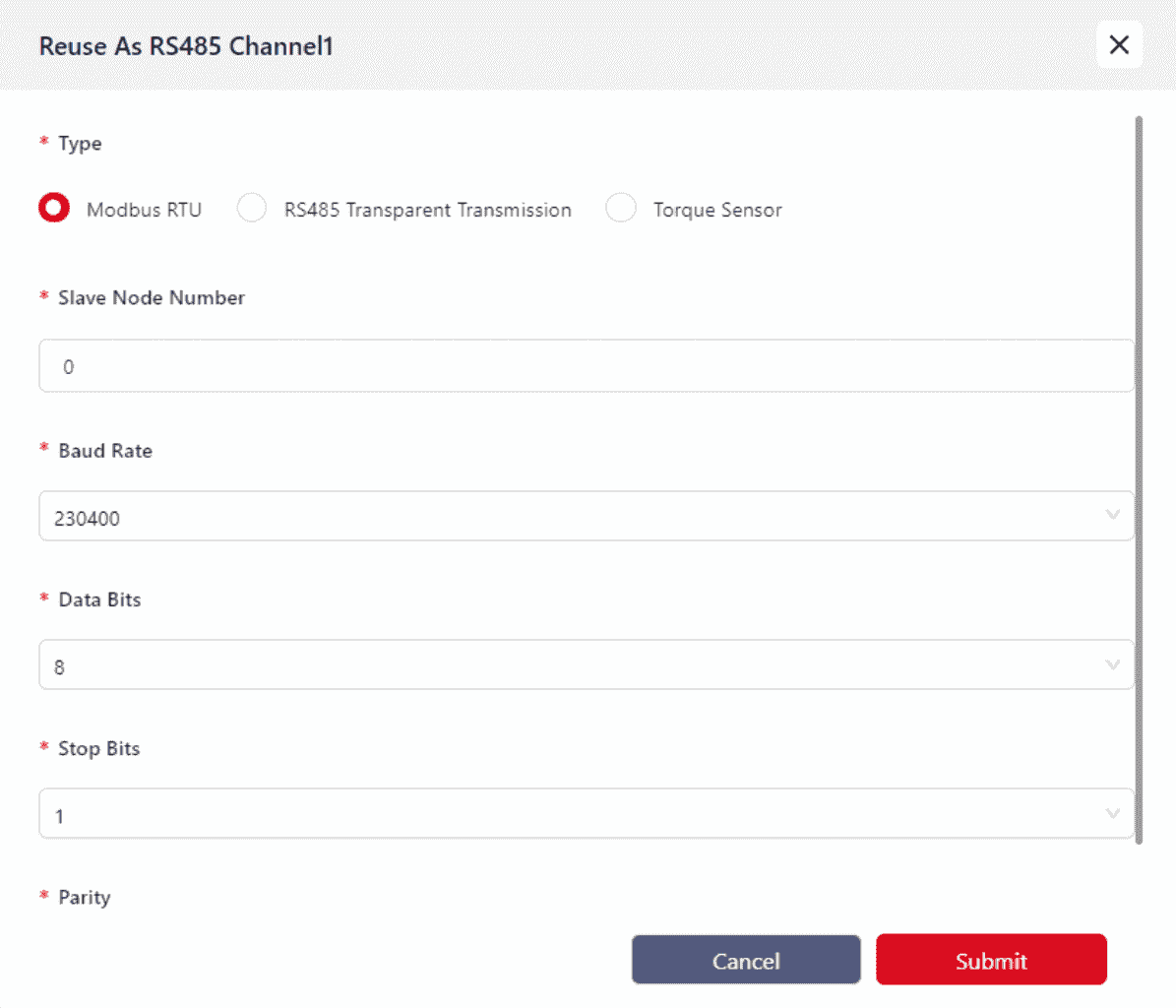
Task: Click the "Torque Sensor" label text
Action: (x=717, y=210)
